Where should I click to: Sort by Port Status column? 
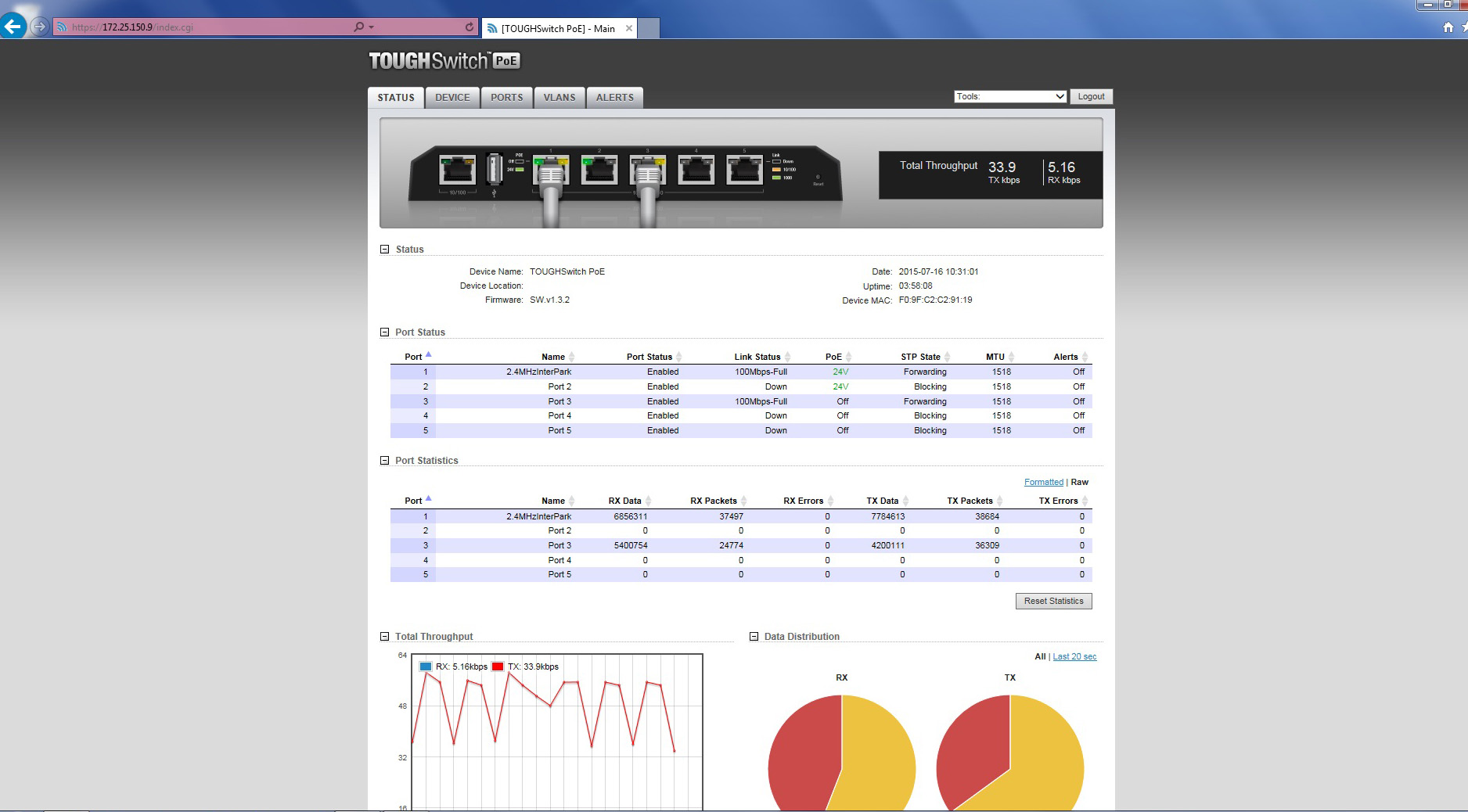coord(654,357)
